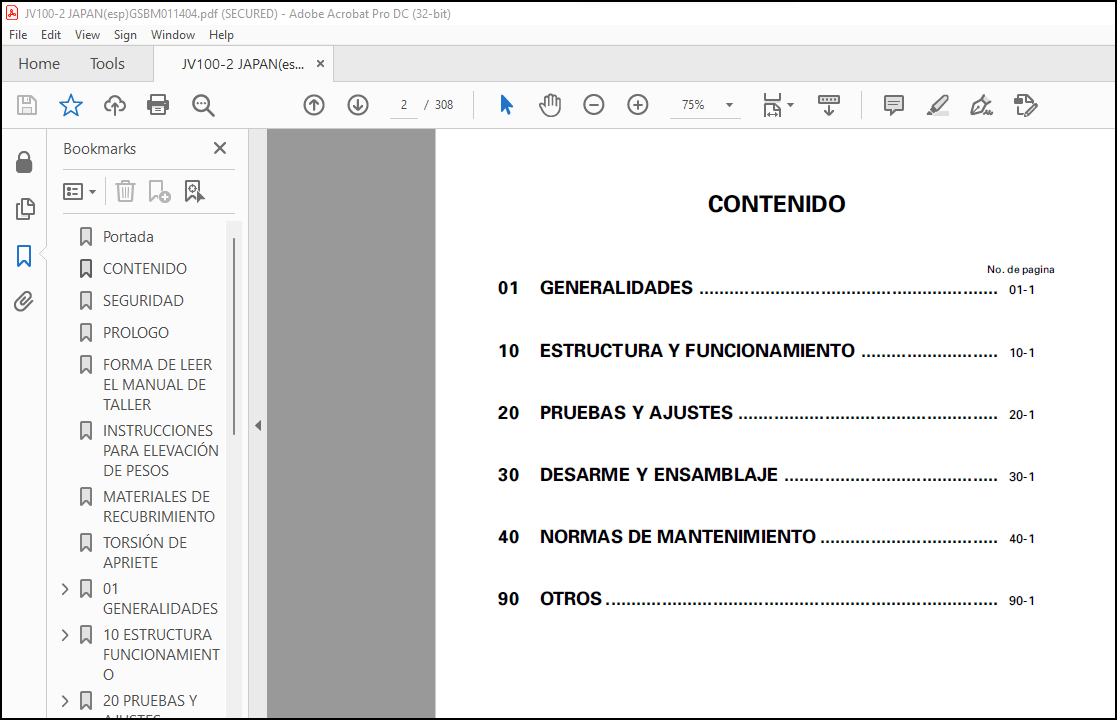
Task: Delete selected bookmark trash icon
Action: click(125, 192)
